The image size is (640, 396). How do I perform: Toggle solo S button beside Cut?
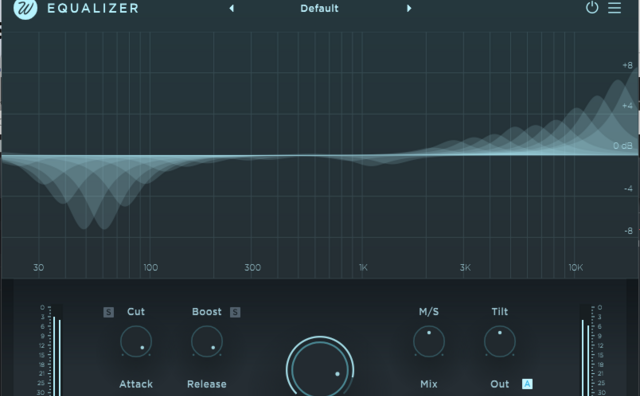tap(109, 312)
